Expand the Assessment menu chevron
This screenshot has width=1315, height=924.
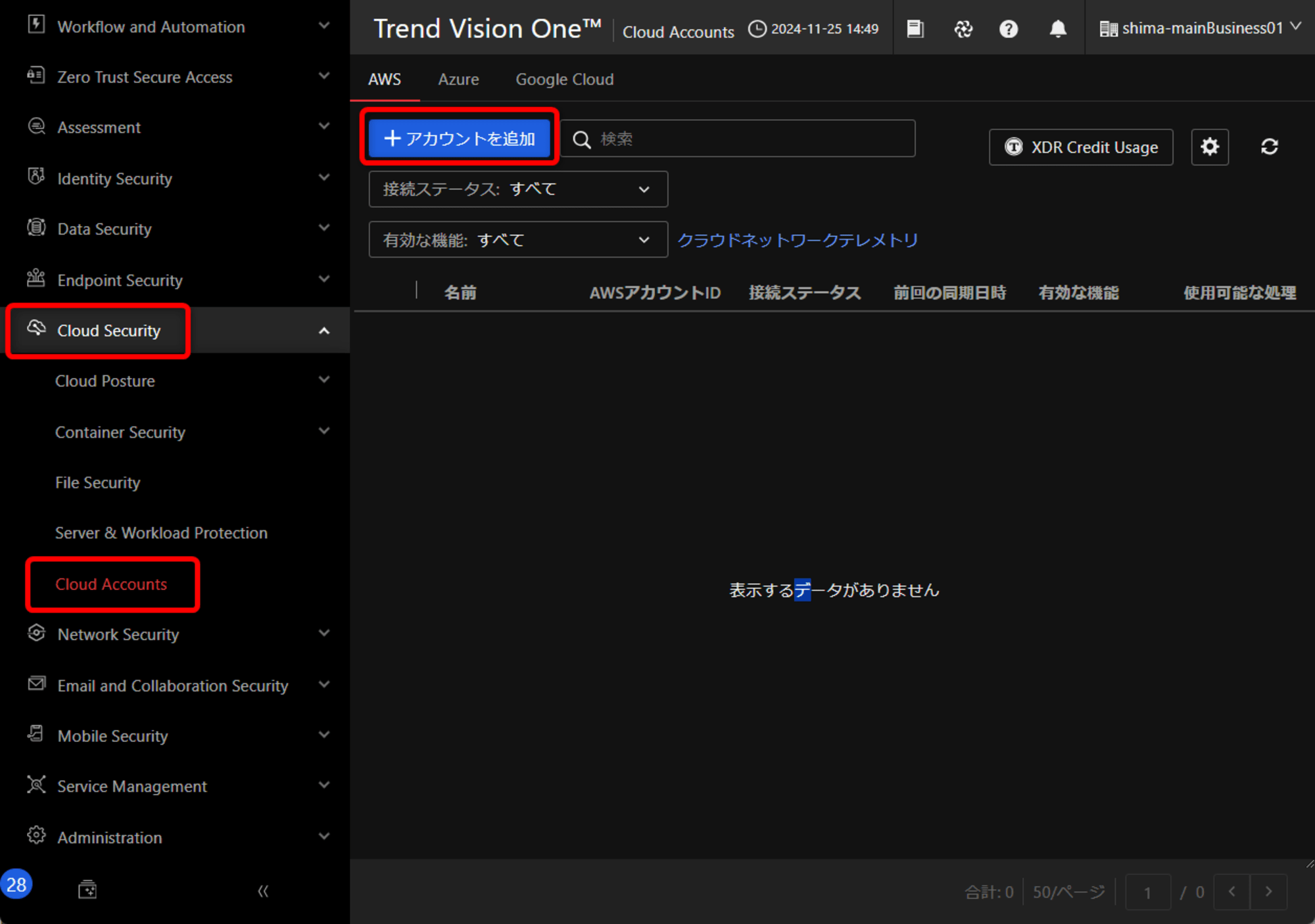[324, 126]
